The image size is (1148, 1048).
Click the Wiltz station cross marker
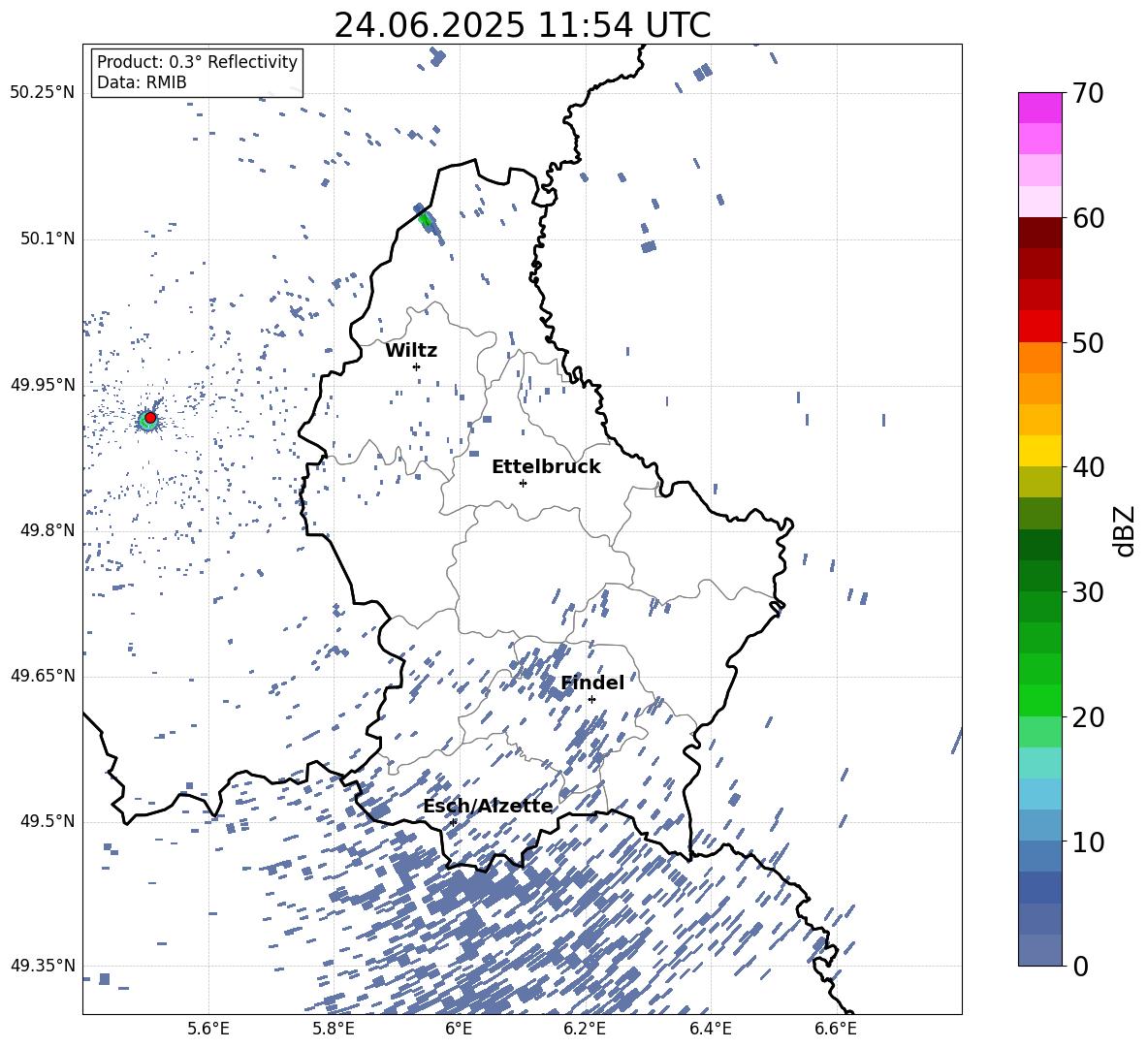pos(417,366)
